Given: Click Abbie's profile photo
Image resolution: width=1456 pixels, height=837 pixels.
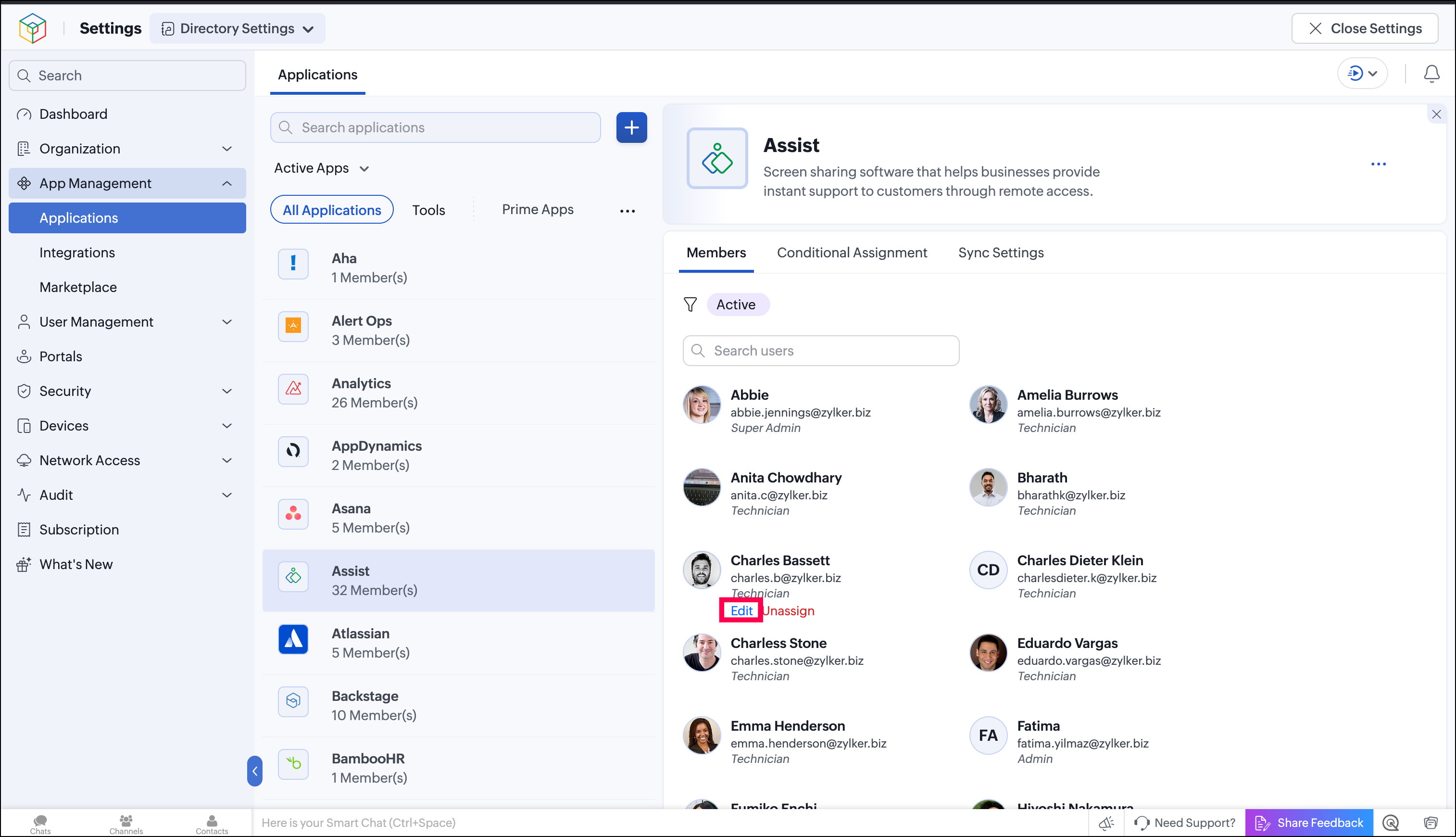Looking at the screenshot, I should (x=702, y=405).
